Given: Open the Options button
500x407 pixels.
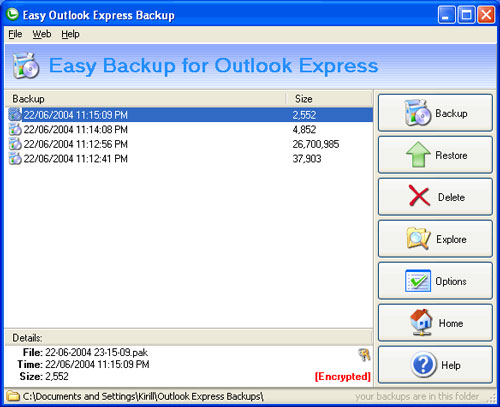Looking at the screenshot, I should (435, 281).
